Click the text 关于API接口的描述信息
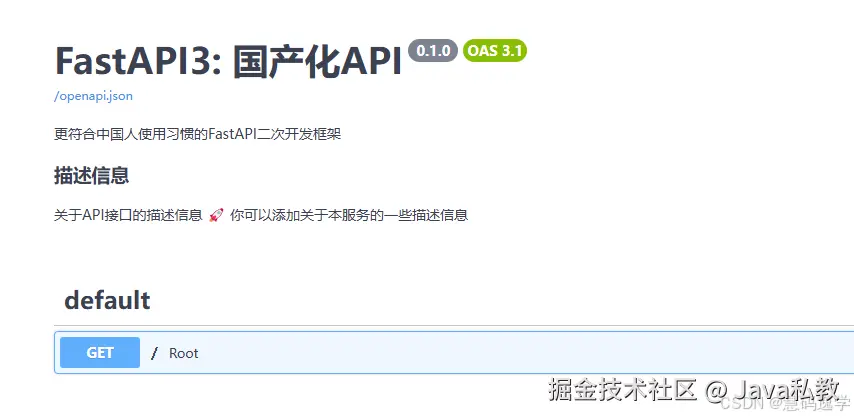Viewport: 854px width, 418px height. click(128, 215)
